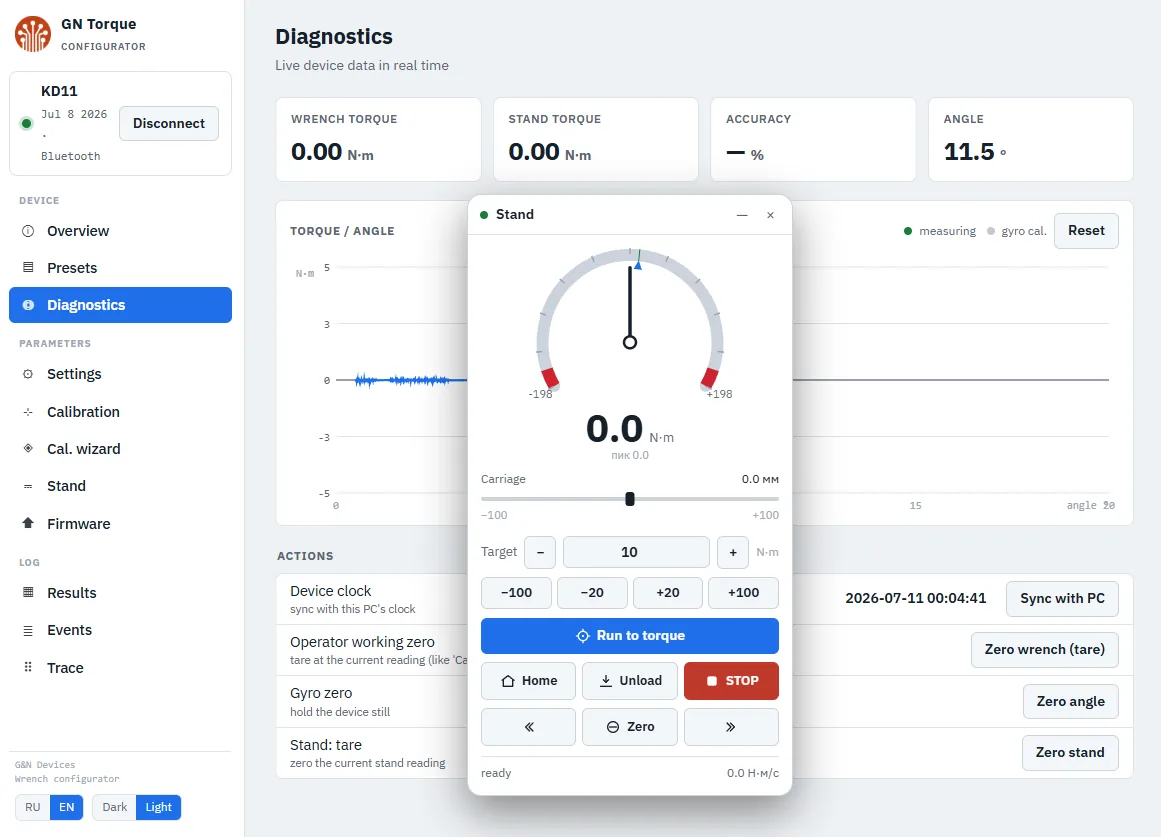This screenshot has height=837, width=1161.
Task: Click the Results table icon
Action: pyautogui.click(x=28, y=593)
